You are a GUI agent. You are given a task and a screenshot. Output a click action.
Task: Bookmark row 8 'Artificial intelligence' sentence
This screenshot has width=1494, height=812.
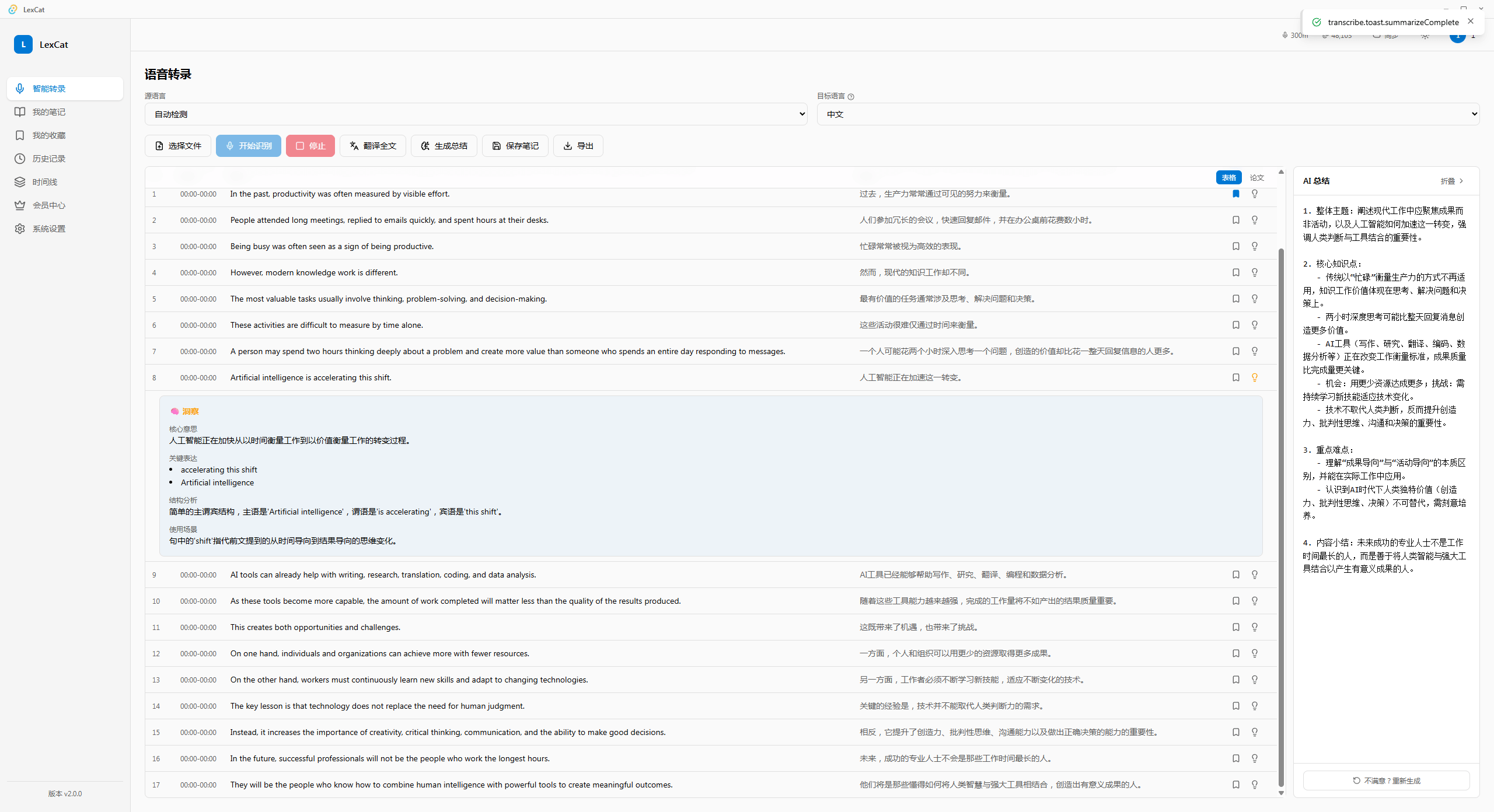coord(1235,377)
